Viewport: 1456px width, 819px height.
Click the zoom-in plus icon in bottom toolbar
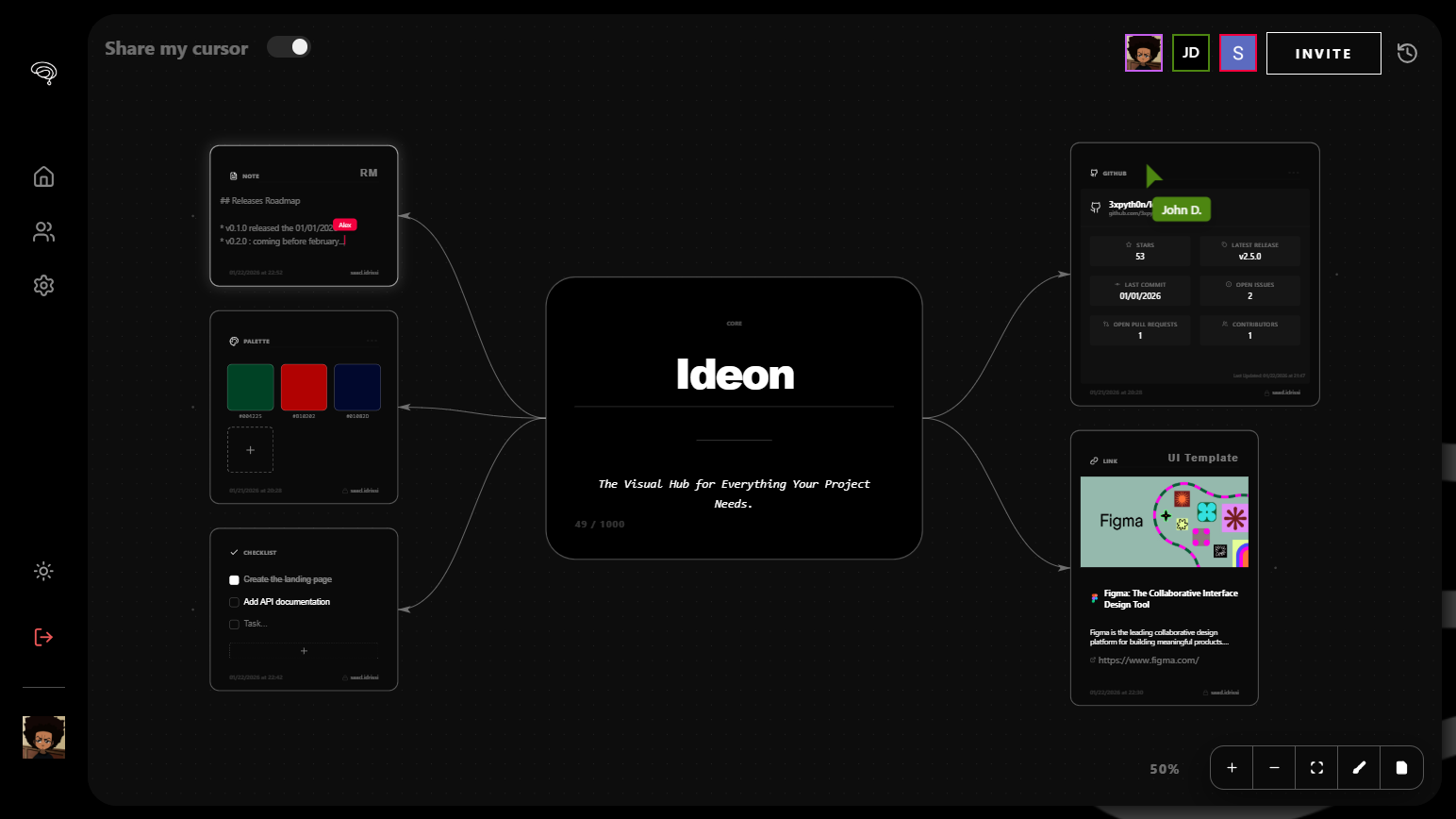[1232, 767]
